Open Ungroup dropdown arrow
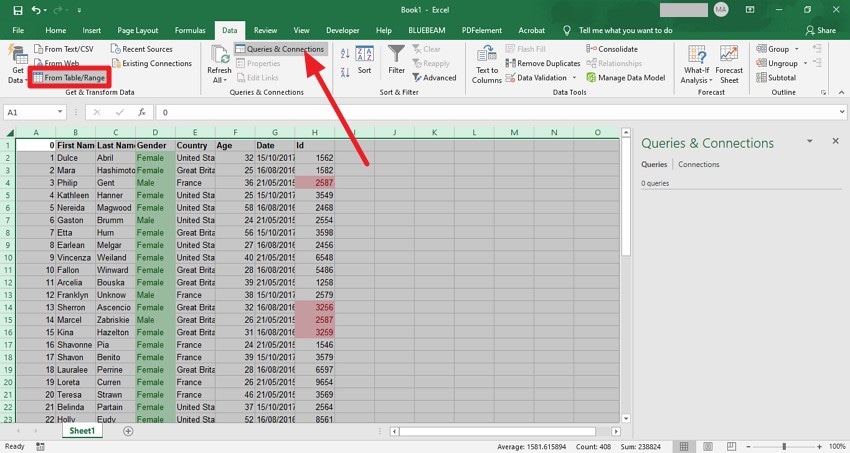Screen dimensions: 850x453 click(x=805, y=63)
